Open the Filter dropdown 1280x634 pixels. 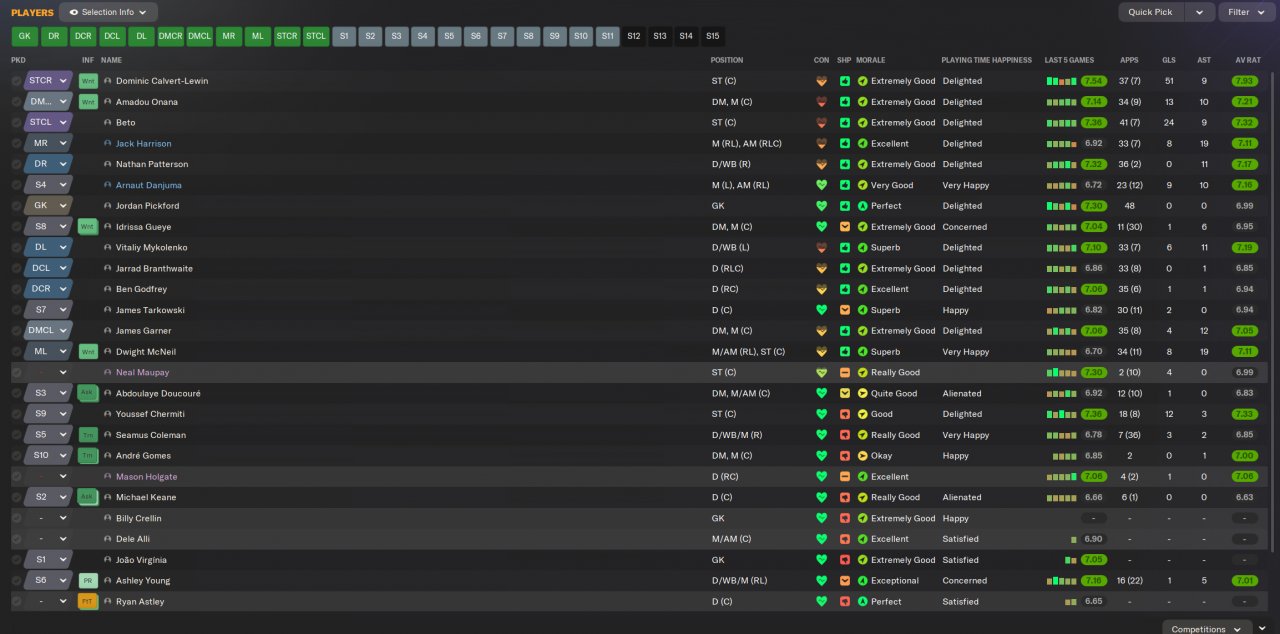(x=1246, y=12)
